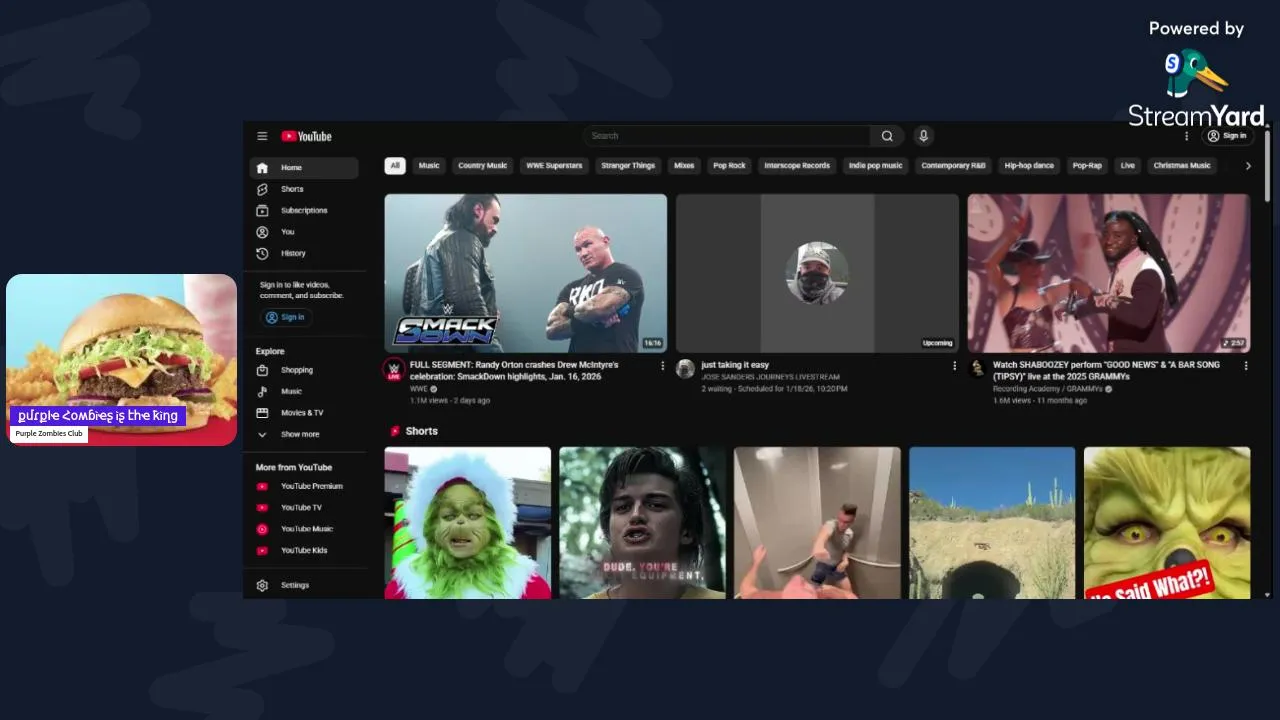Open Music under Explore
This screenshot has width=1280, height=720.
[x=303, y=392]
